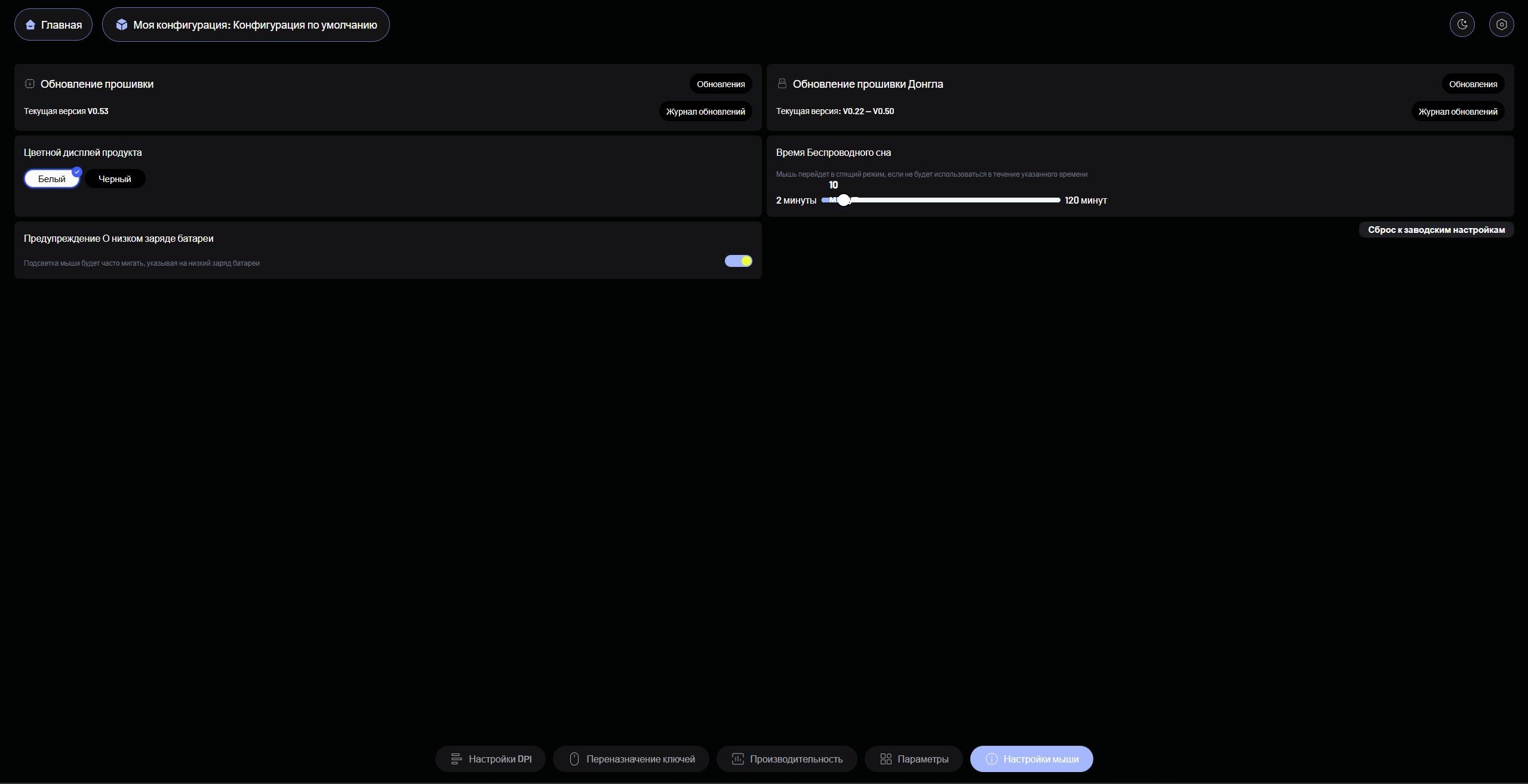
Task: Click the Производительность chart icon
Action: point(737,759)
